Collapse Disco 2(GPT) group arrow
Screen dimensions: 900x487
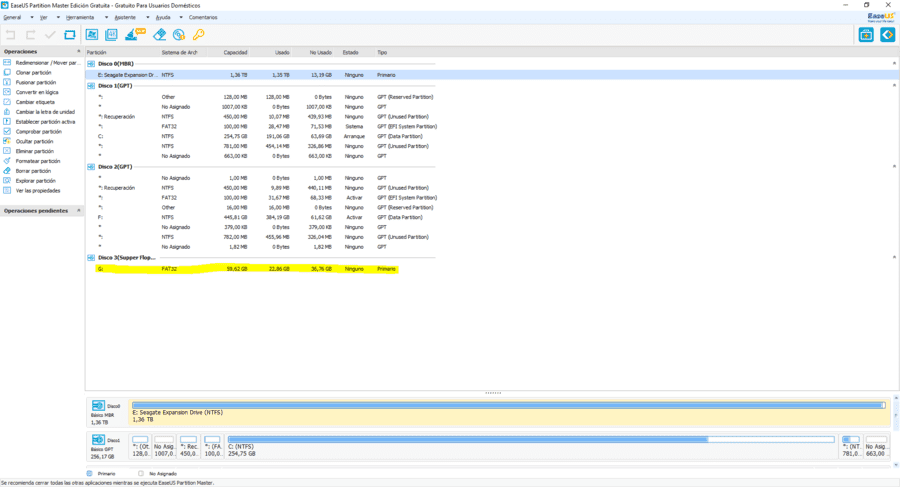tap(894, 167)
